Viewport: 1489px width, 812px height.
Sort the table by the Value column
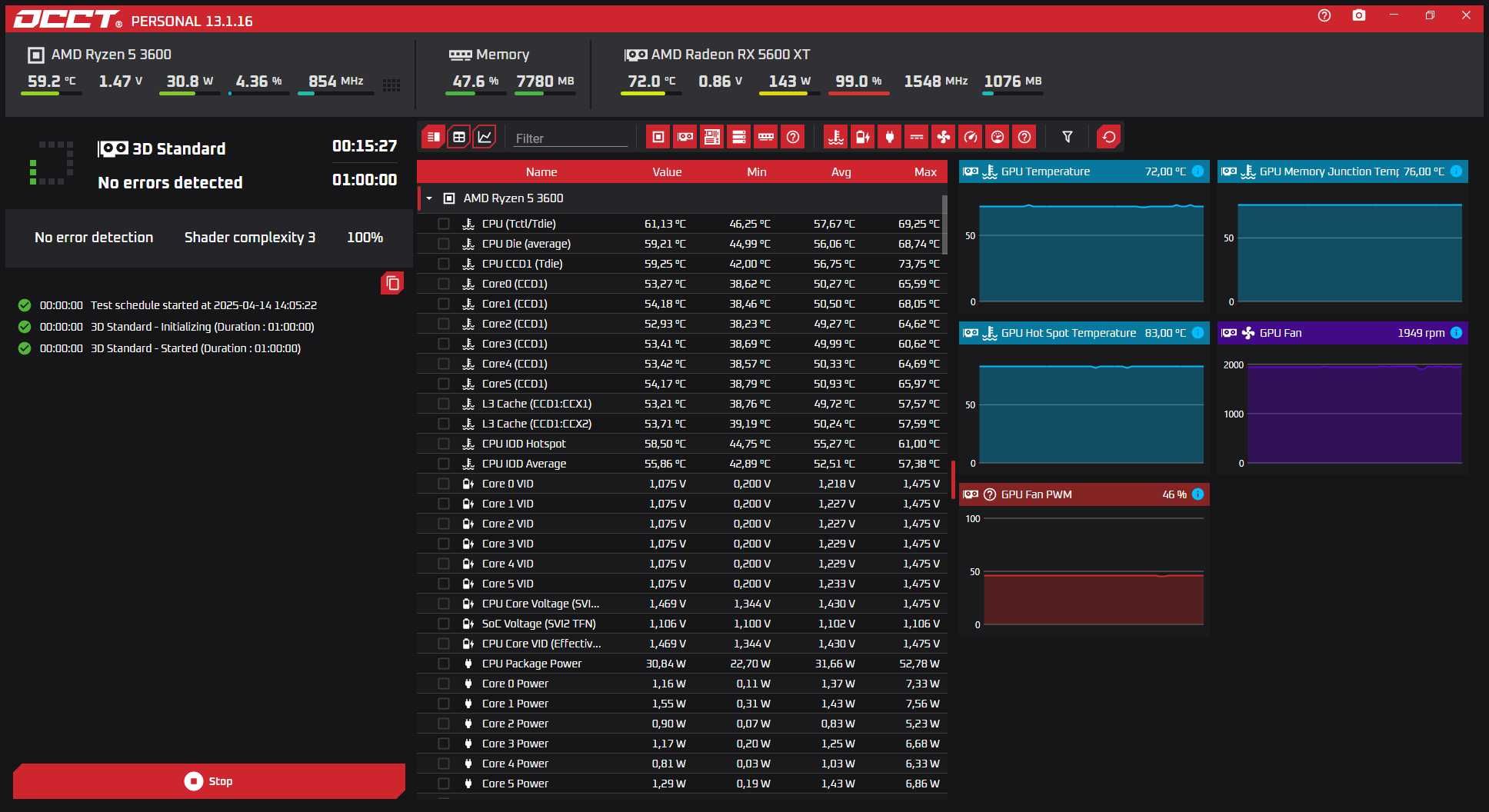(x=667, y=172)
